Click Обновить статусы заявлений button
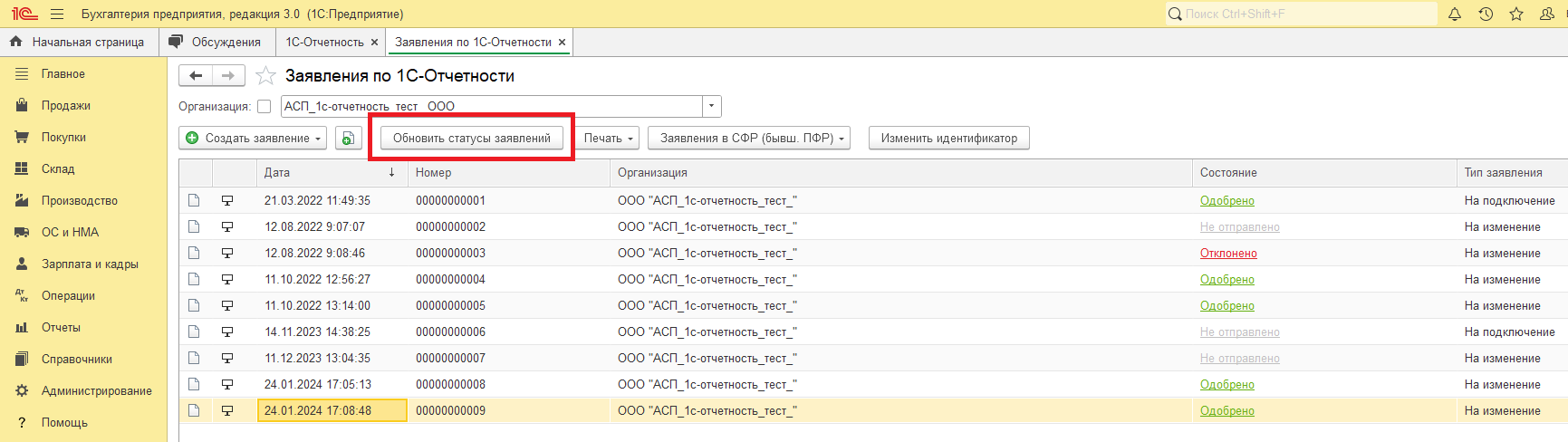The width and height of the screenshot is (1568, 442). [472, 138]
